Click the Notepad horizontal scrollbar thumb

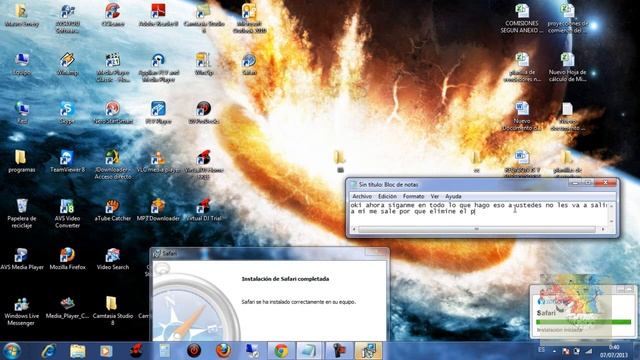476,229
